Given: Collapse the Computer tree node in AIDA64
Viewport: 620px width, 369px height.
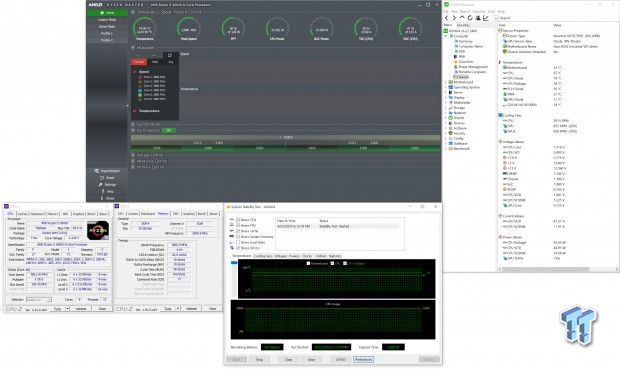Looking at the screenshot, I should click(446, 36).
